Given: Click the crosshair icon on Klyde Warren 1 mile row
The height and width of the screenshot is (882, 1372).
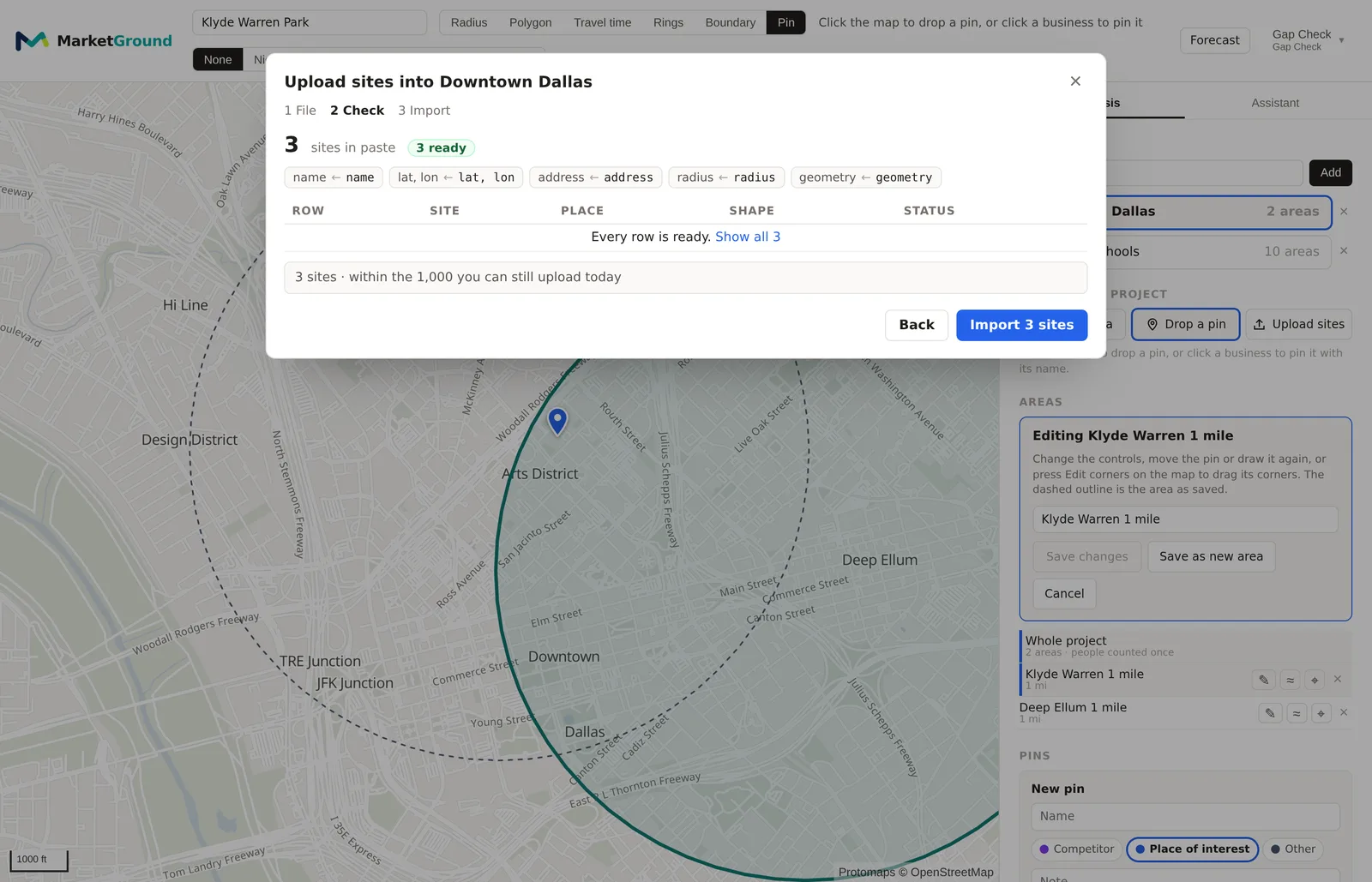Looking at the screenshot, I should tap(1315, 681).
